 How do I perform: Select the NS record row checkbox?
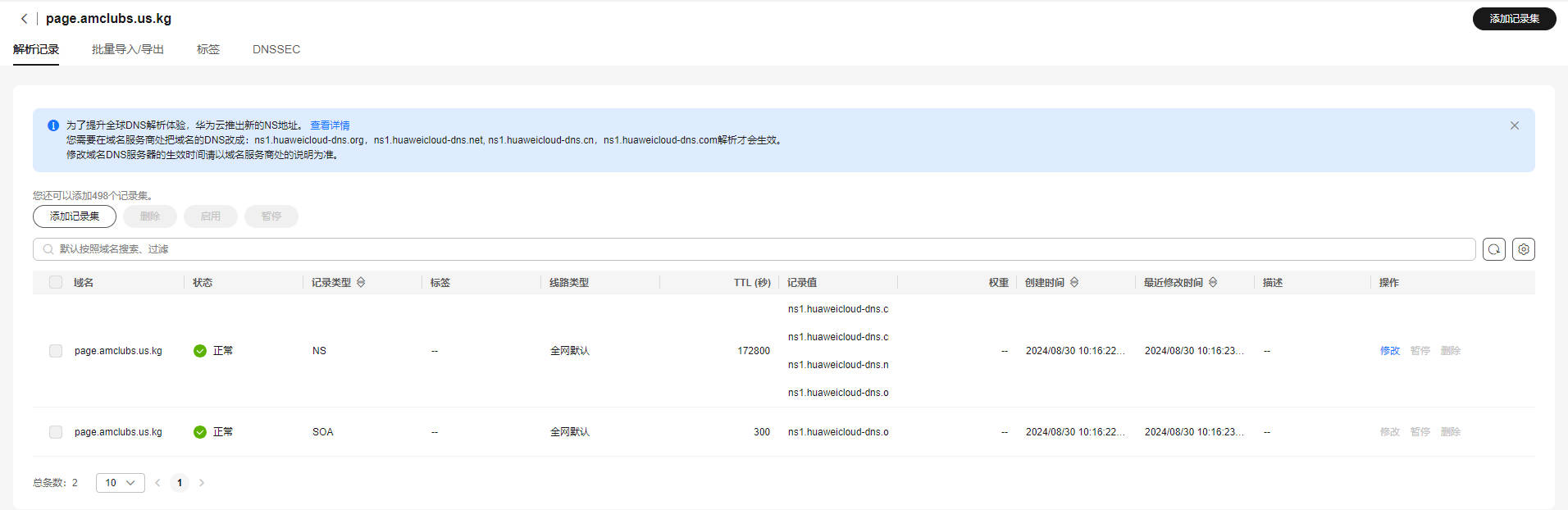(x=56, y=351)
